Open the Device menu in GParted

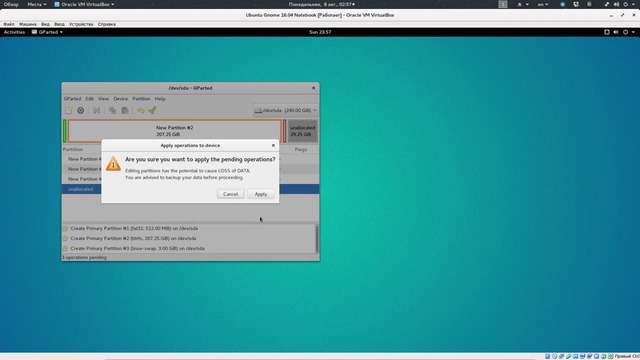[120, 99]
